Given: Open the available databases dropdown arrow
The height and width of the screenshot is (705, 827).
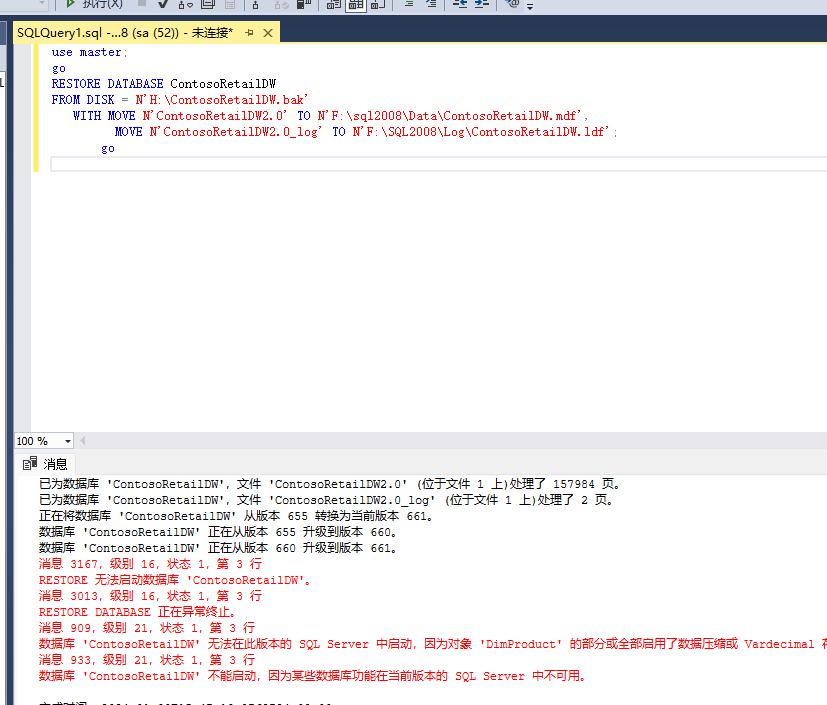Looking at the screenshot, I should 42,3.
